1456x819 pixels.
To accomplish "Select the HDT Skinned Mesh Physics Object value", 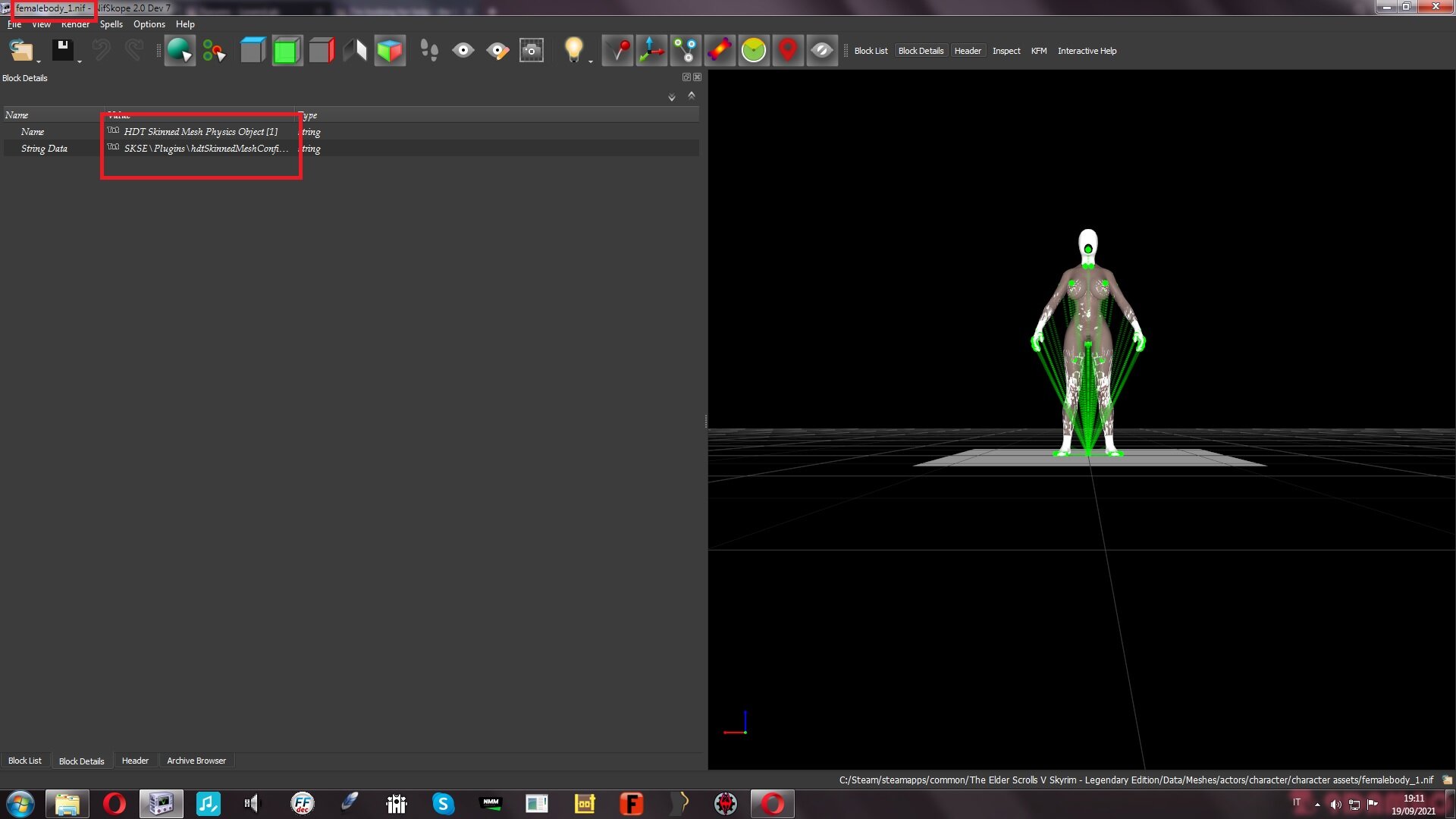I will tap(200, 132).
